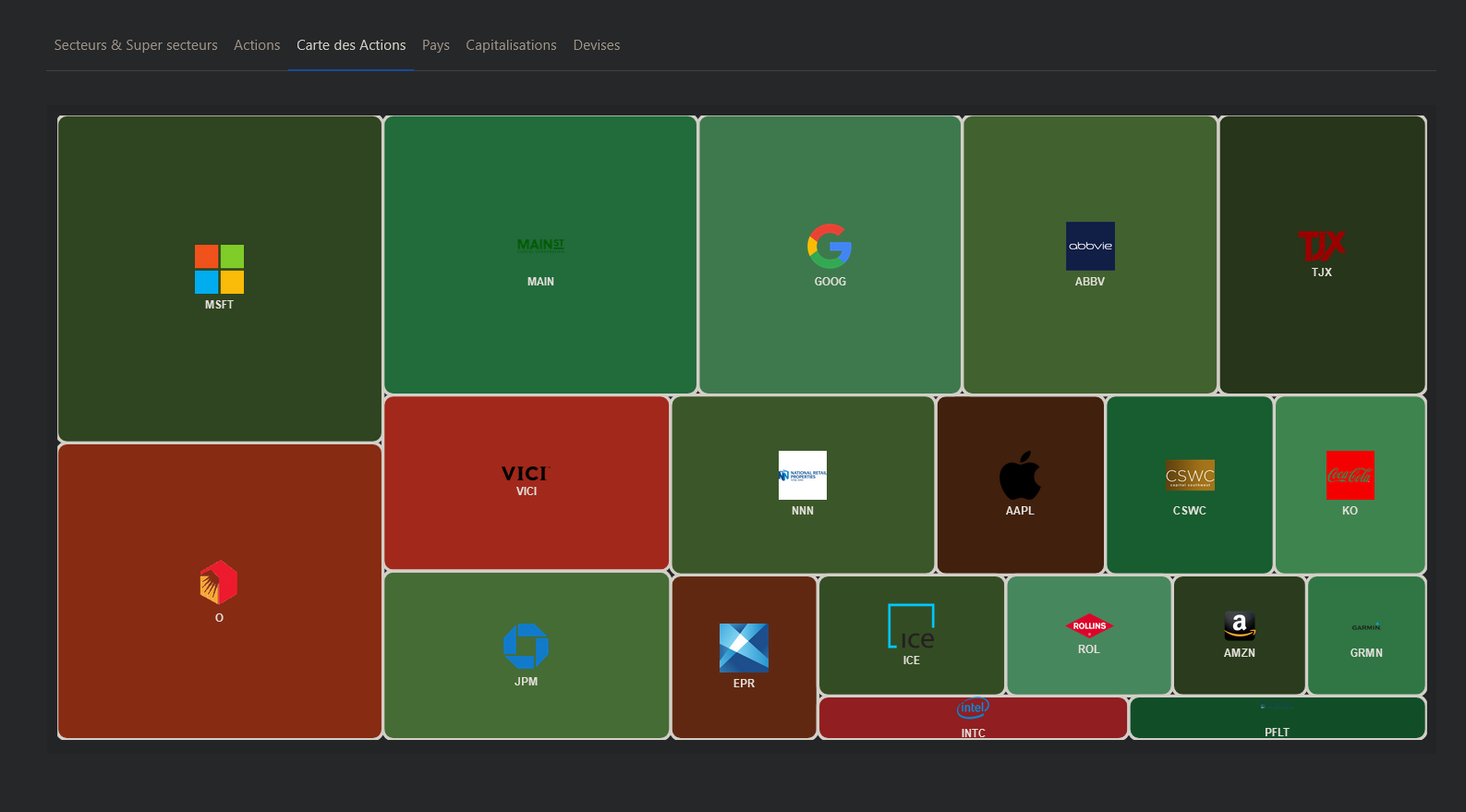1466x812 pixels.
Task: Click the Realty Income logo above O
Action: 219,583
